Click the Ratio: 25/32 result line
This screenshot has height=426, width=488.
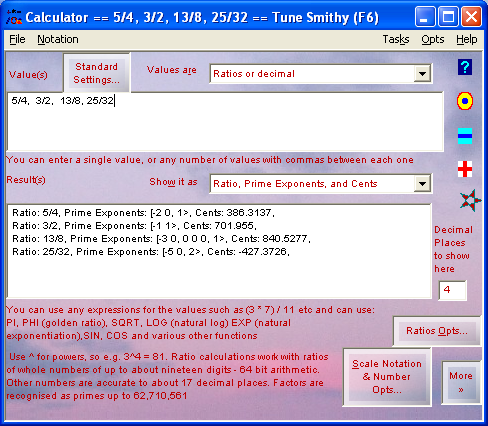click(x=151, y=252)
